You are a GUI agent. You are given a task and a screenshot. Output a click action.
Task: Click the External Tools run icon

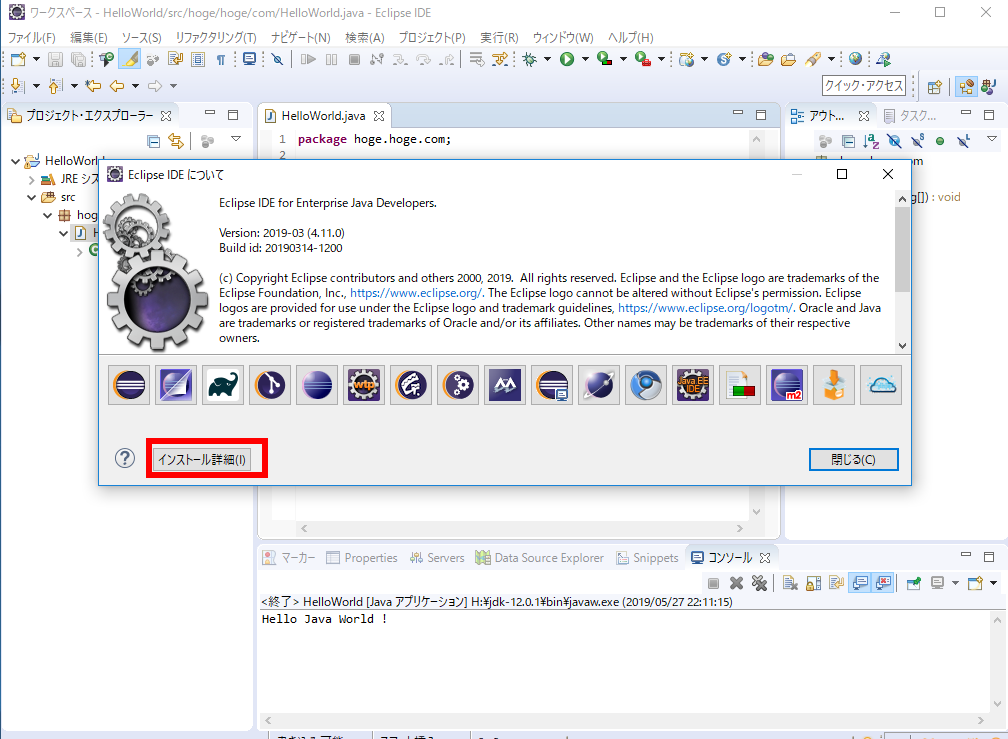pos(642,60)
